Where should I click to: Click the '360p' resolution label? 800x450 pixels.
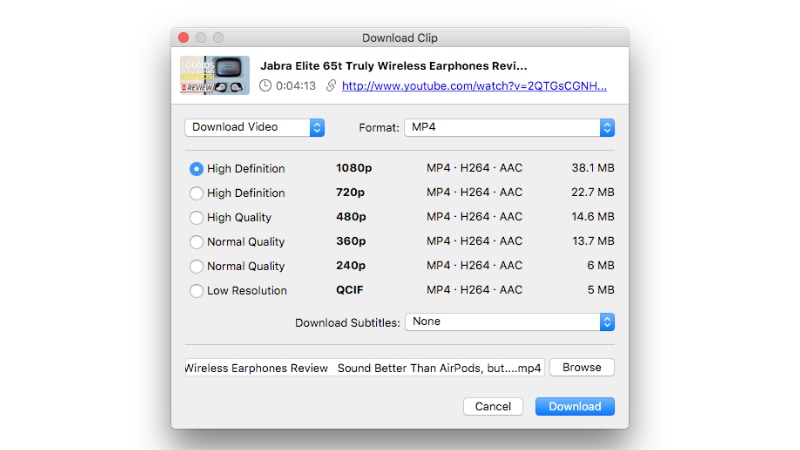(351, 241)
